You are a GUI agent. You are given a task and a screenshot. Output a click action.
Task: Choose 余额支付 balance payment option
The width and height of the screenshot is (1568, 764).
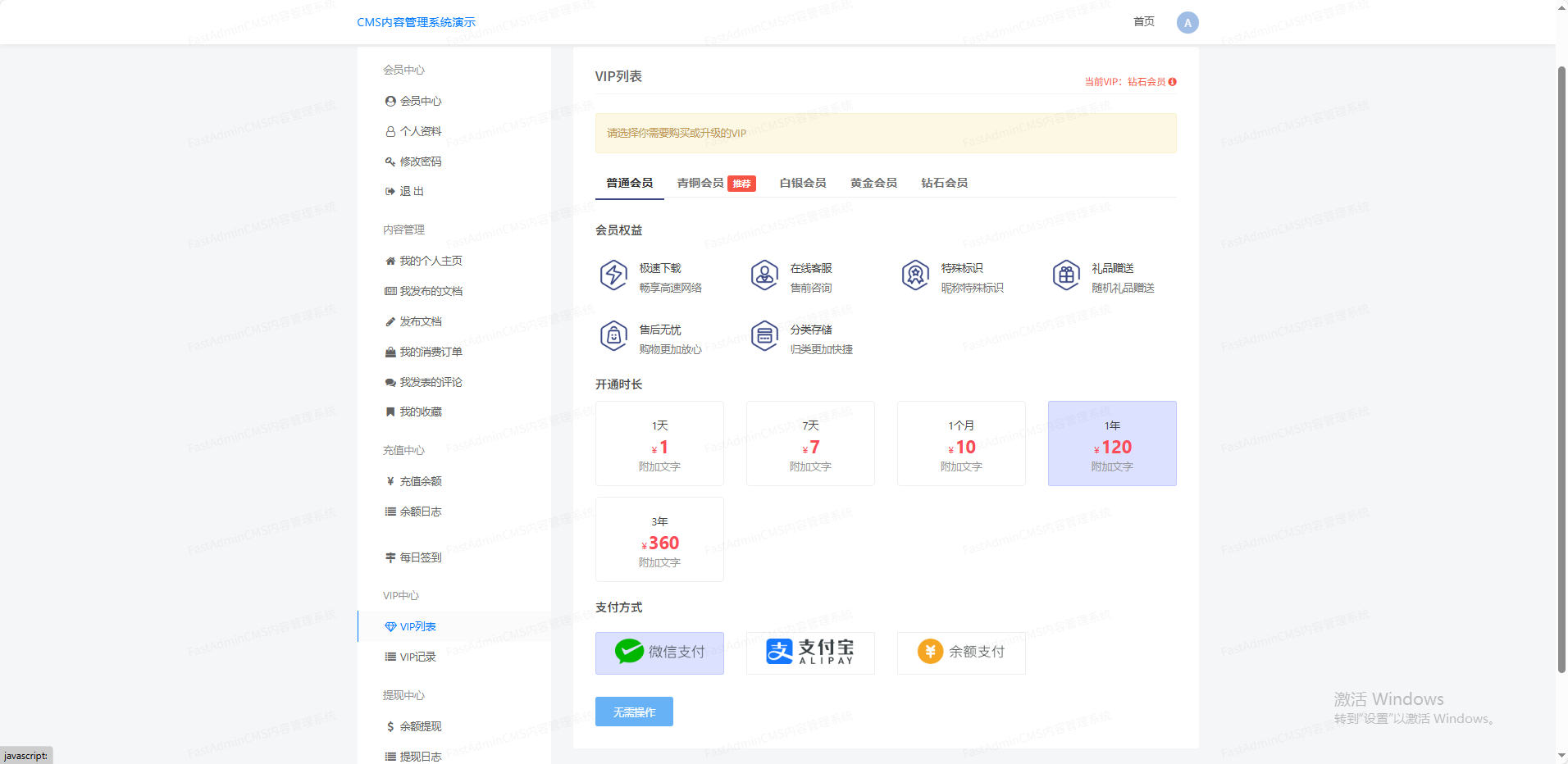pos(961,653)
